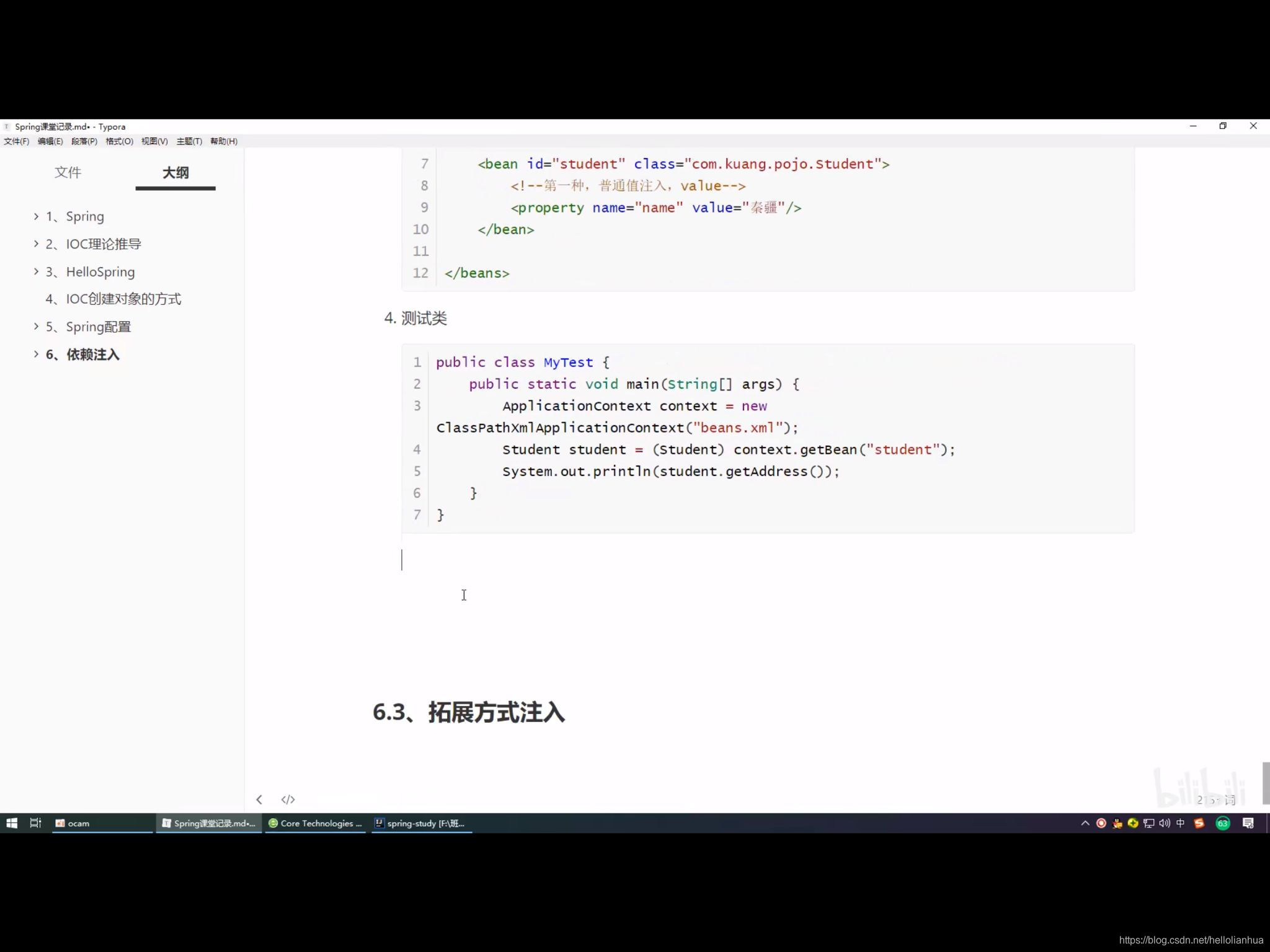Toggle source code mode icon

288,800
